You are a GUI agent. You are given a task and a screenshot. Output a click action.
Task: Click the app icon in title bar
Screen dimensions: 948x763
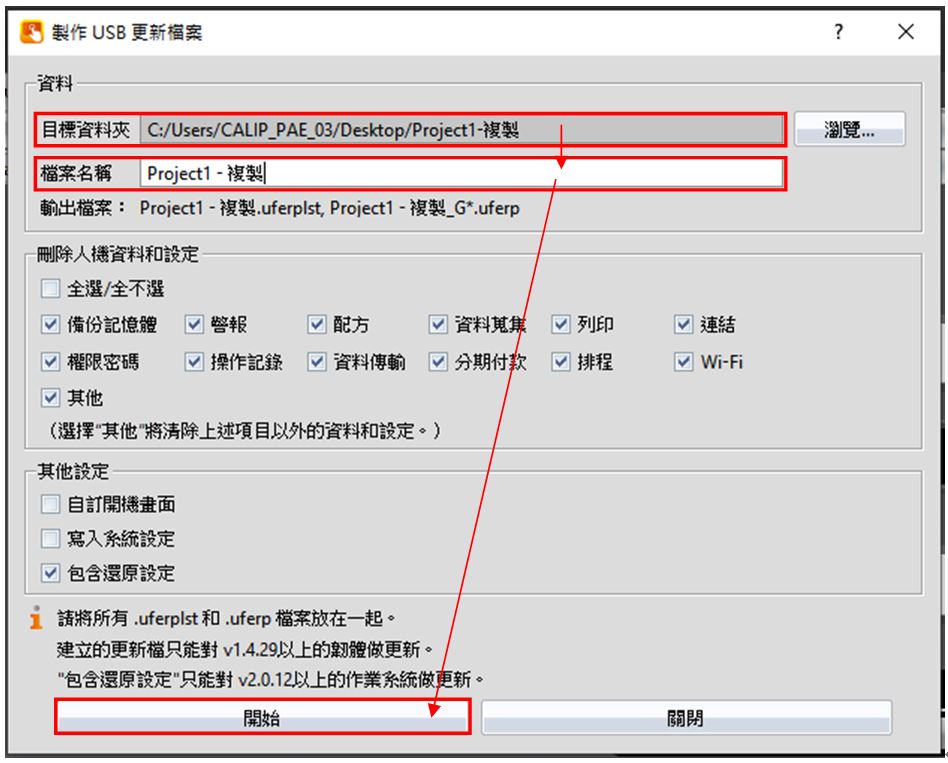pos(31,31)
